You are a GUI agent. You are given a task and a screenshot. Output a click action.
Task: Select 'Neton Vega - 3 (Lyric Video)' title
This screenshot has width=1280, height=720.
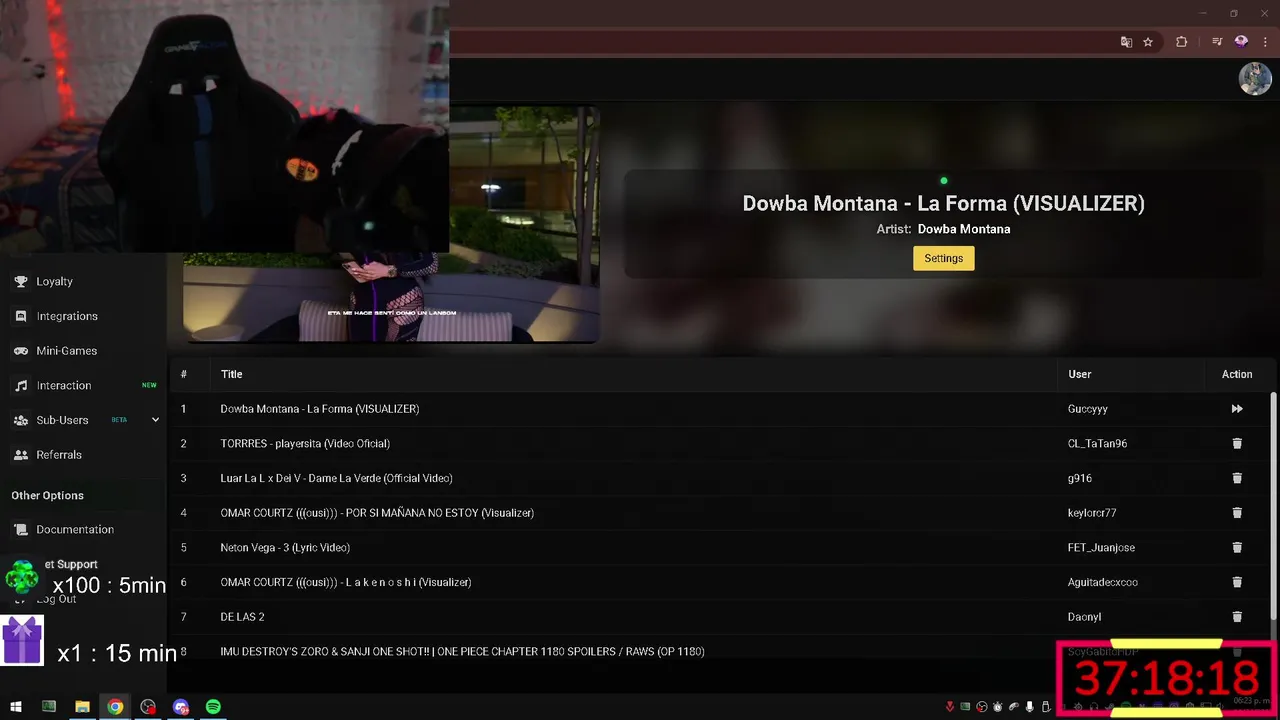point(285,547)
